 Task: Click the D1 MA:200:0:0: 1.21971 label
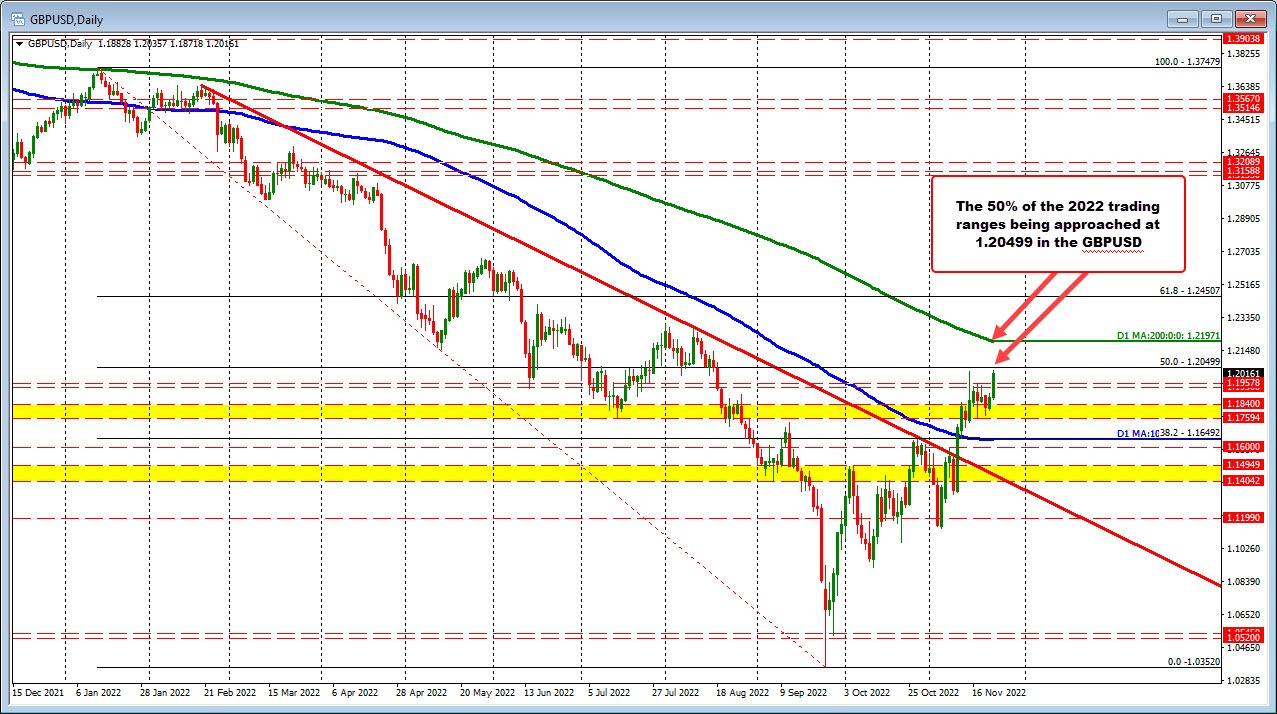pyautogui.click(x=1167, y=335)
